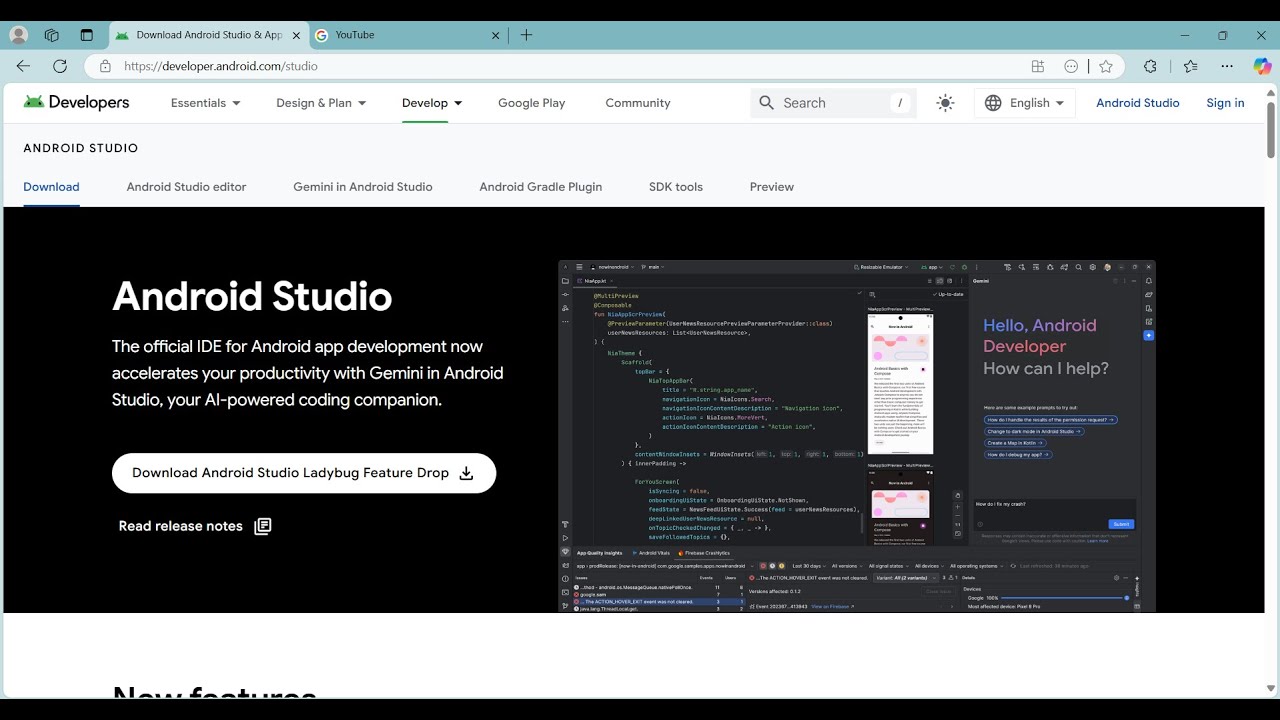Switch to Android Studio editor tab

(186, 187)
